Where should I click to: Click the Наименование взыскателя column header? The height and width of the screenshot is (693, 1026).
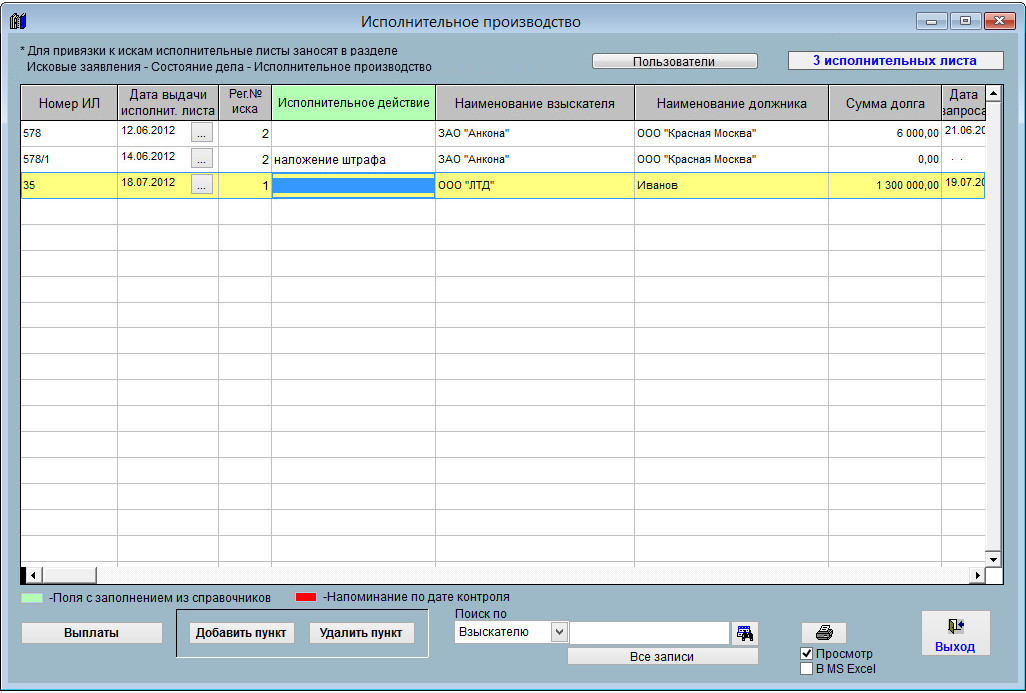534,103
